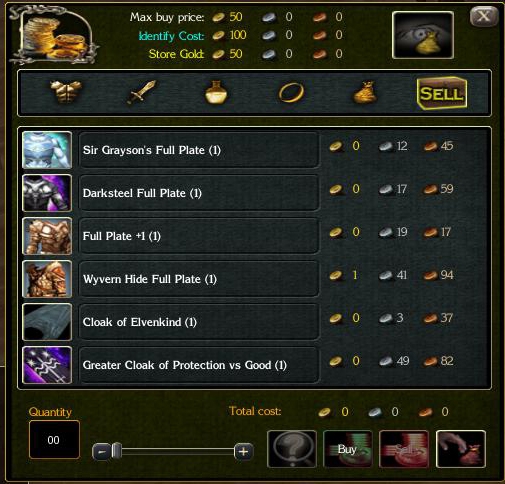Decrease quantity with the minus button
Screen dimensions: 505x484
point(102,452)
